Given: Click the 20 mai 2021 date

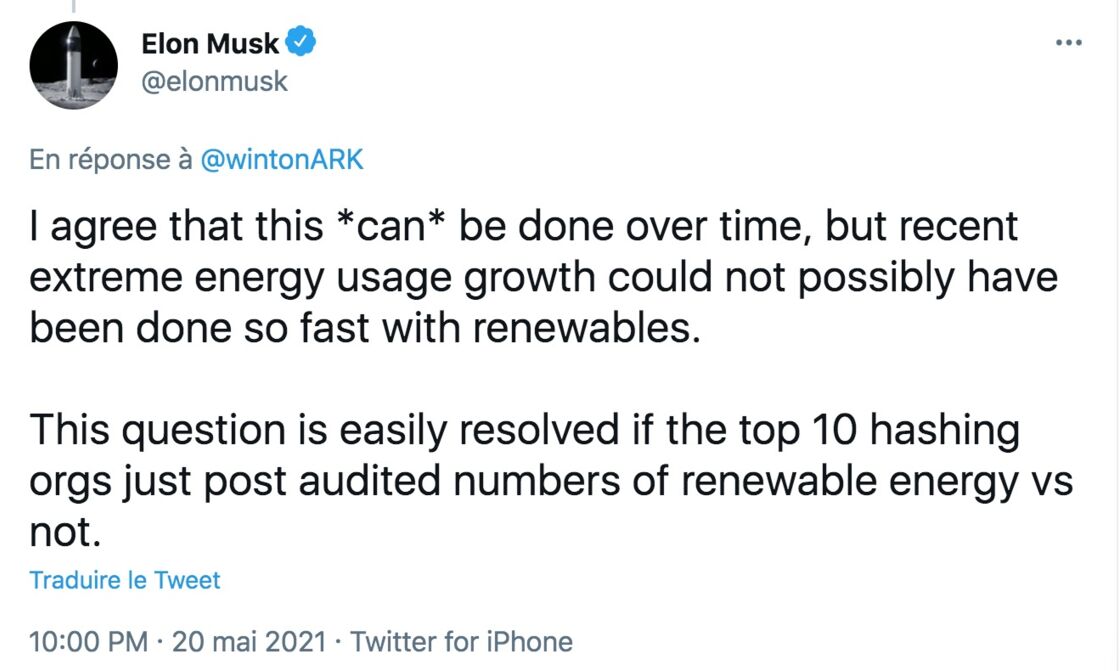Looking at the screenshot, I should click(249, 642).
